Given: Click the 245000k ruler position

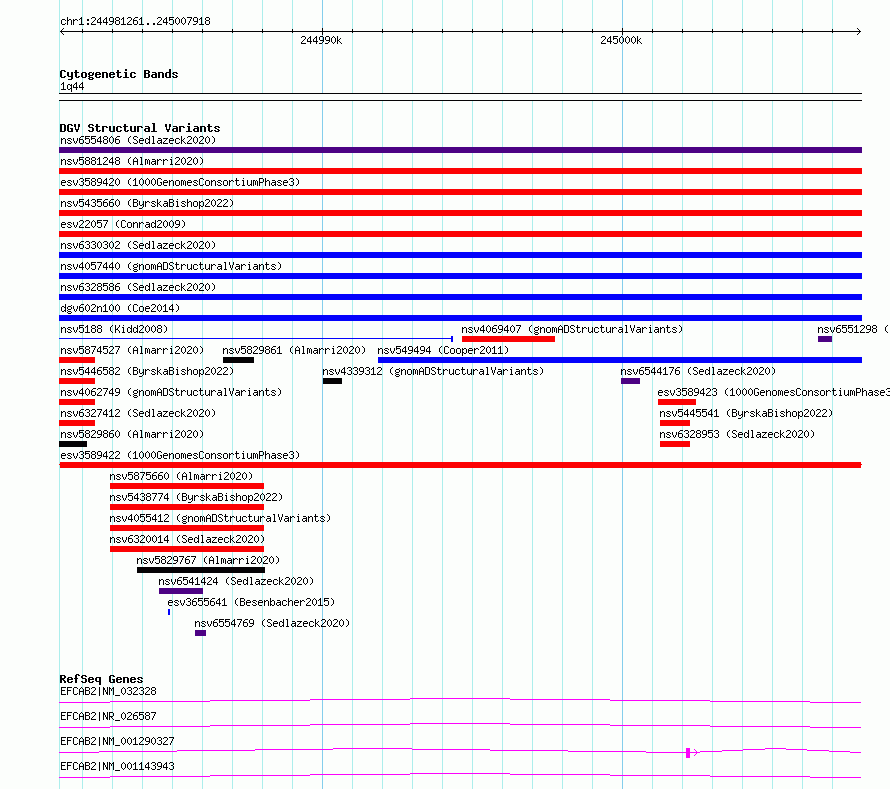Looking at the screenshot, I should (622, 40).
